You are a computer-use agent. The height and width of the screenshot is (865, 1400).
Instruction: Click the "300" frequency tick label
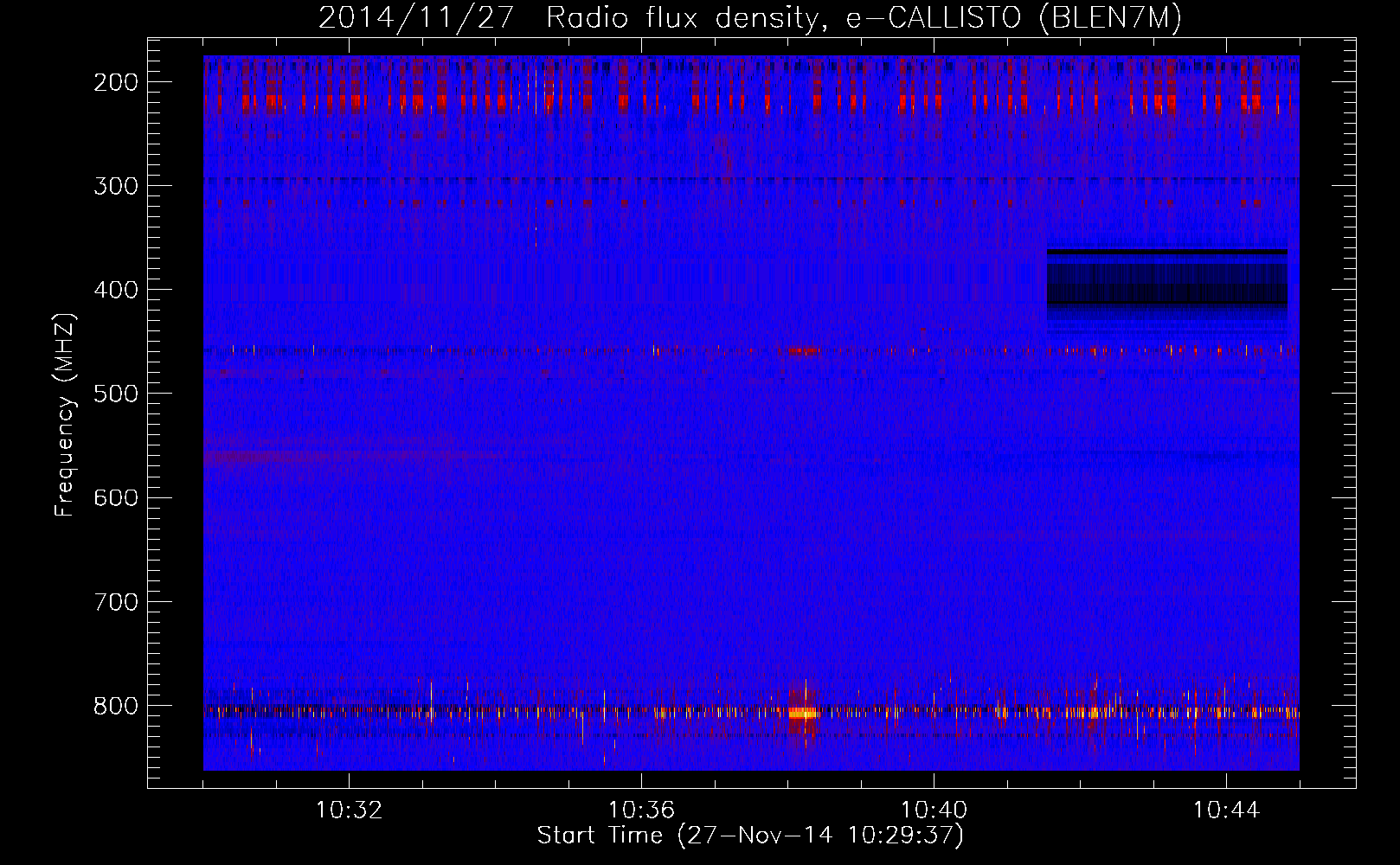click(116, 186)
